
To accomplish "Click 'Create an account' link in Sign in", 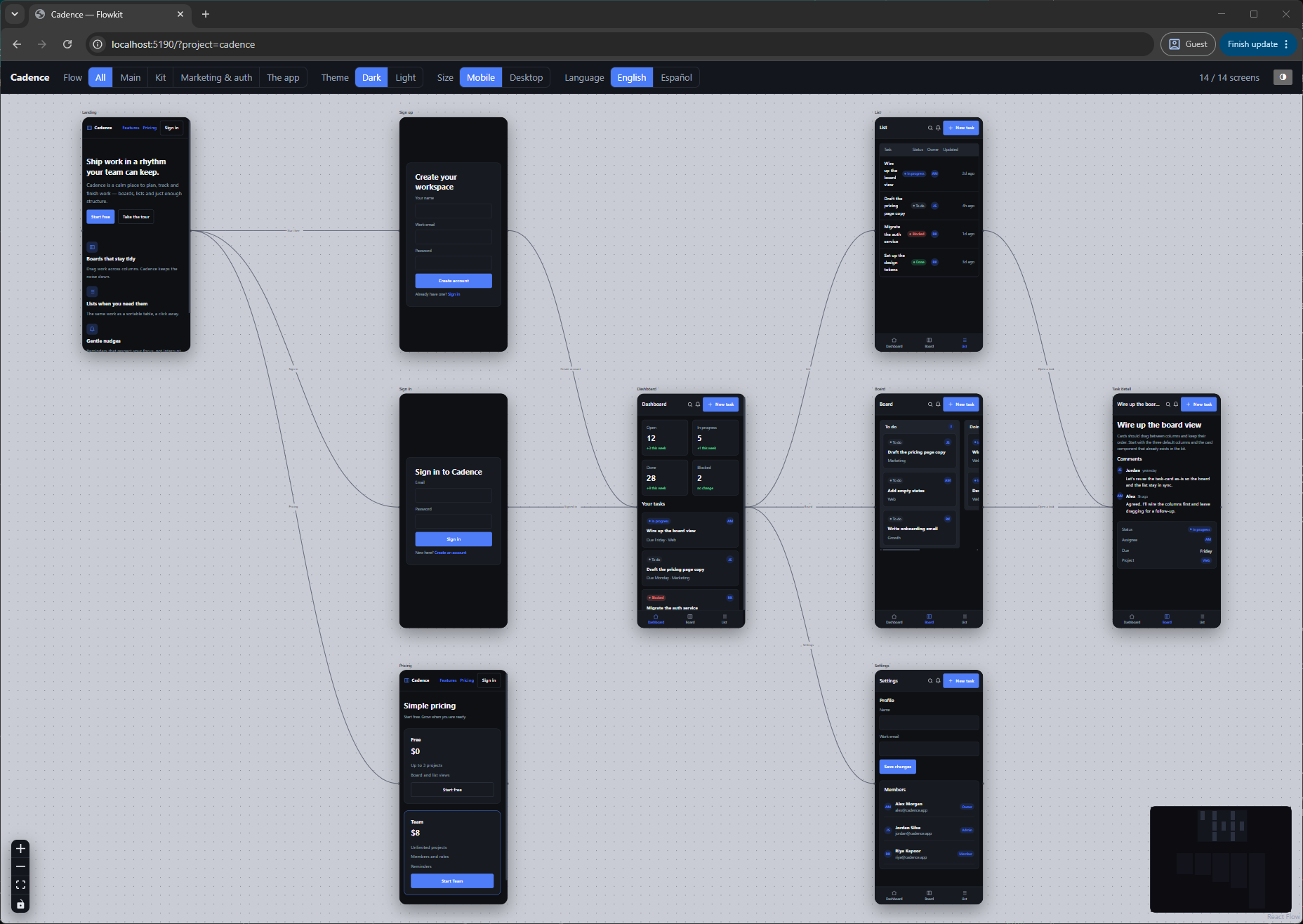I will 450,553.
